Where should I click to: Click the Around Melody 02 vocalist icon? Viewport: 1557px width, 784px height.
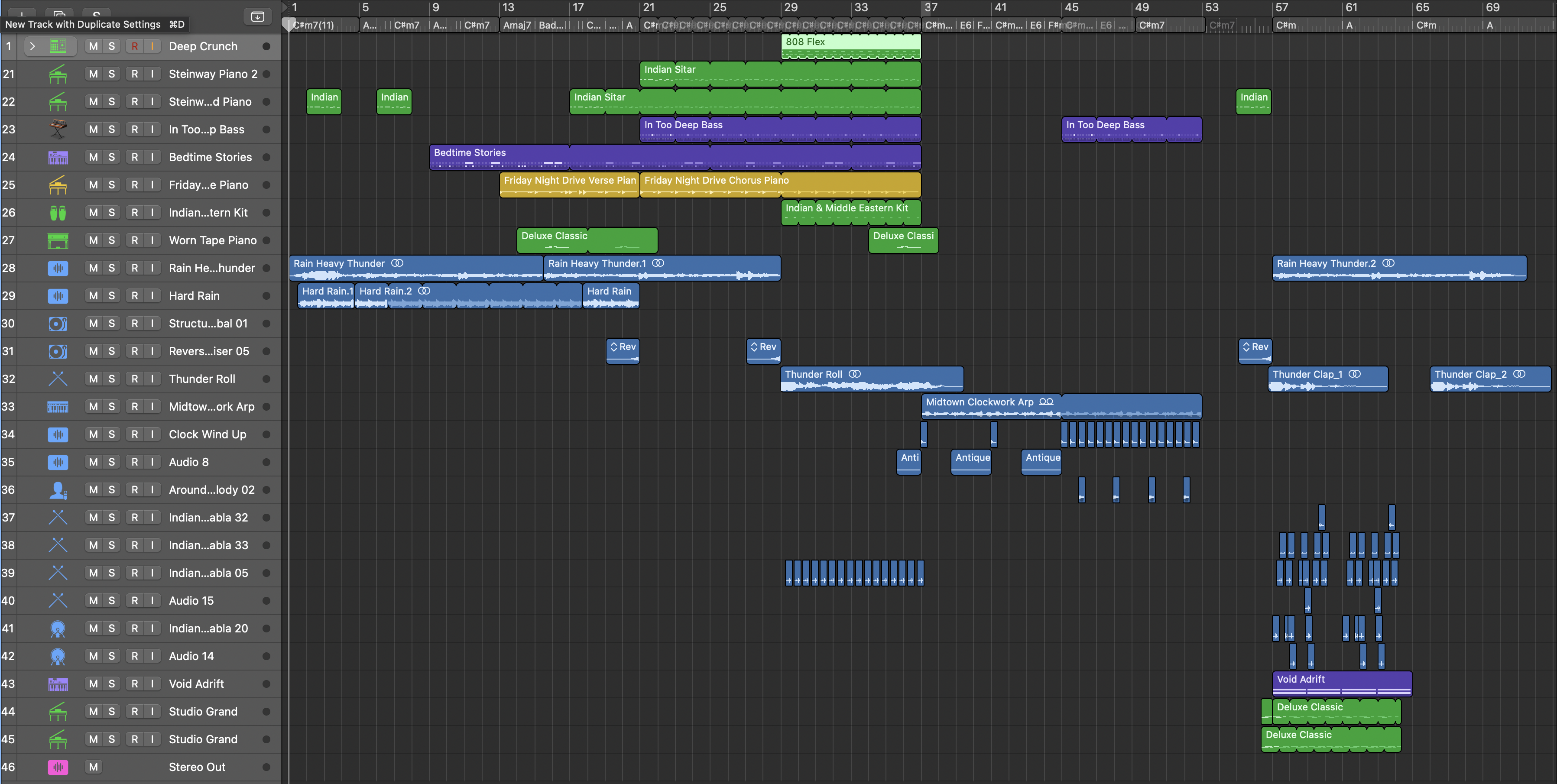tap(58, 489)
